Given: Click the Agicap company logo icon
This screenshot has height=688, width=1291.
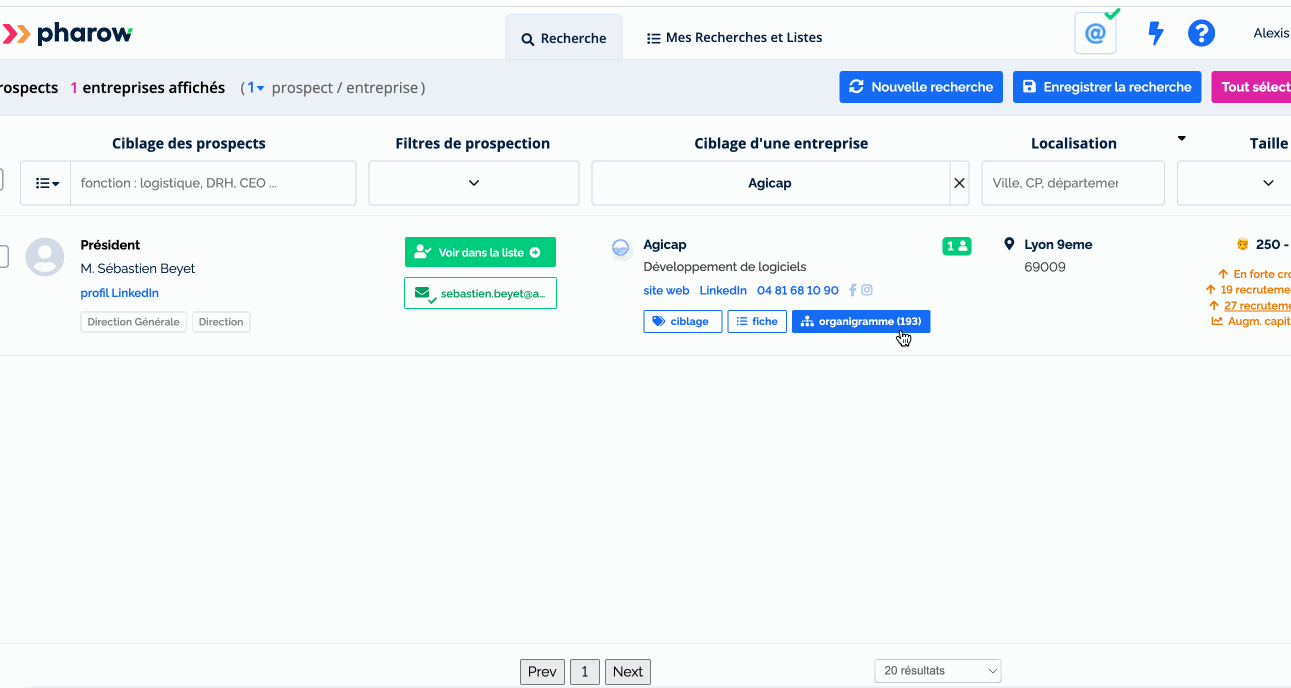Looking at the screenshot, I should (x=621, y=248).
